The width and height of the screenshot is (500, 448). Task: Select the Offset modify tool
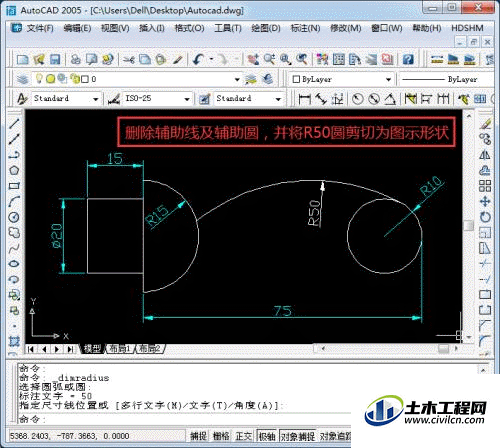pos(485,170)
